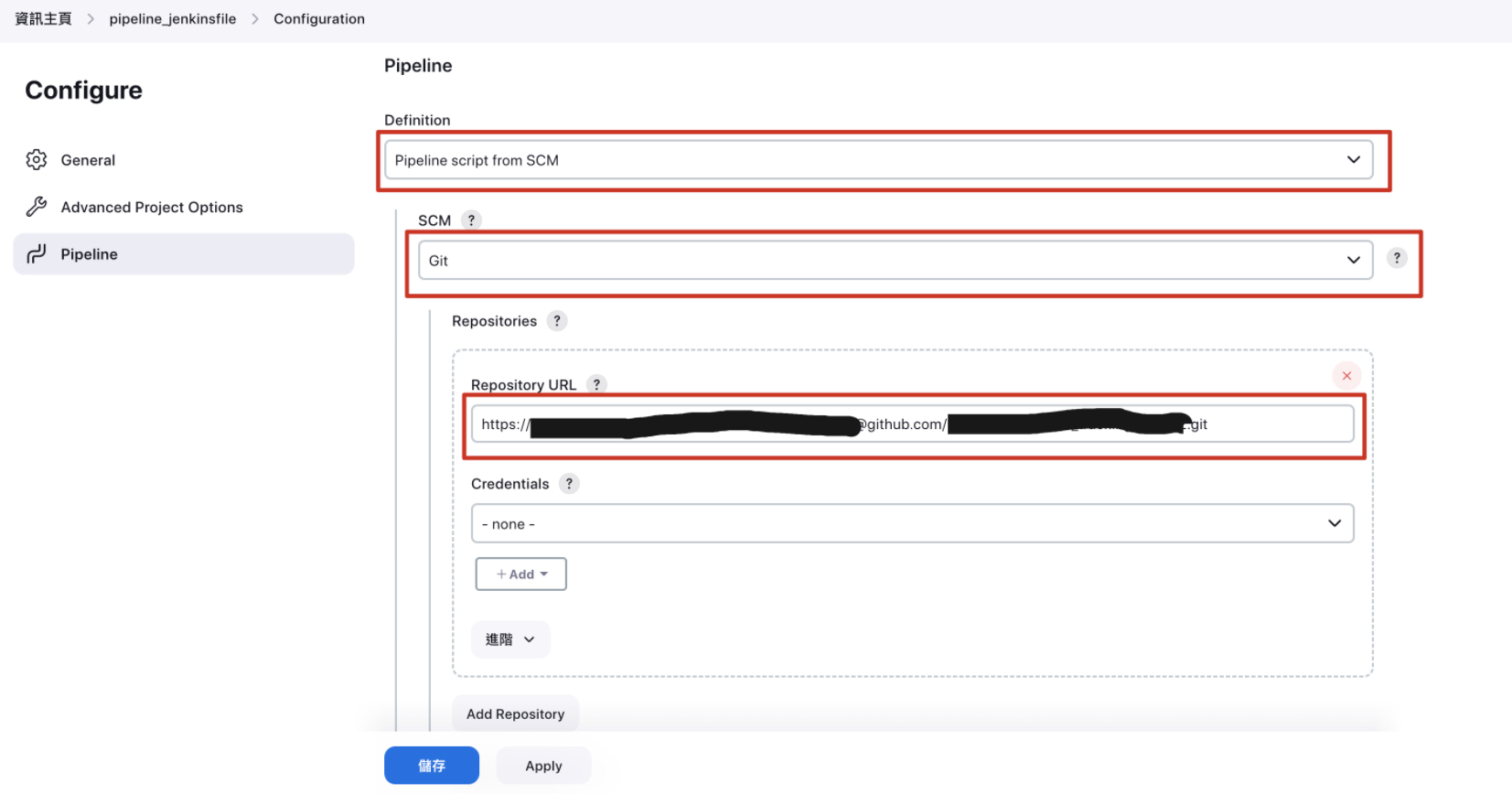Click the General gear icon in sidebar
This screenshot has width=1512, height=794.
tap(37, 160)
